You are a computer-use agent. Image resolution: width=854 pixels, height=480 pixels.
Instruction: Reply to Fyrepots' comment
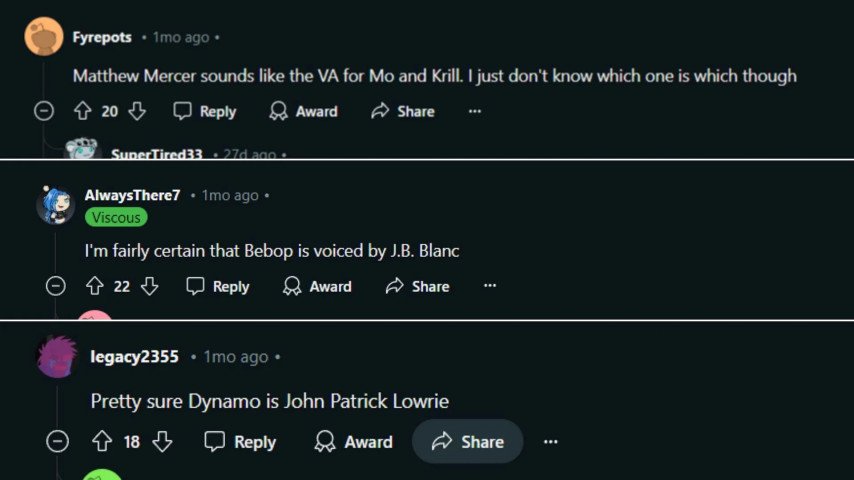click(205, 111)
